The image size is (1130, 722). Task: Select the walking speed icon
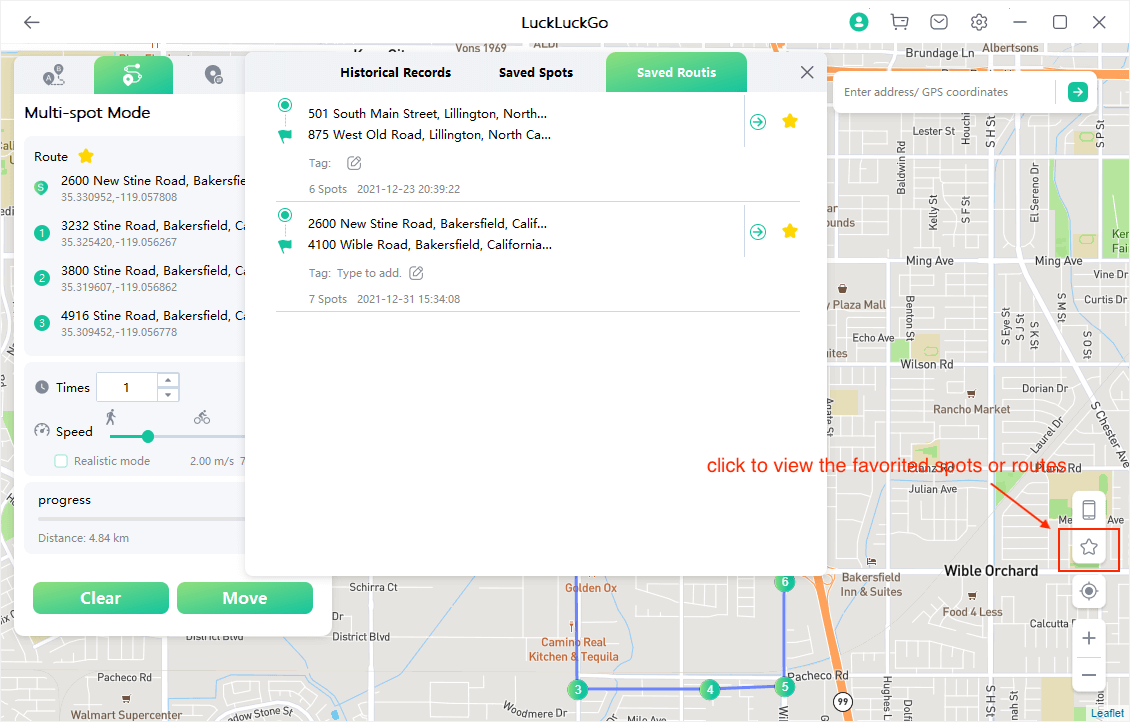pyautogui.click(x=111, y=416)
